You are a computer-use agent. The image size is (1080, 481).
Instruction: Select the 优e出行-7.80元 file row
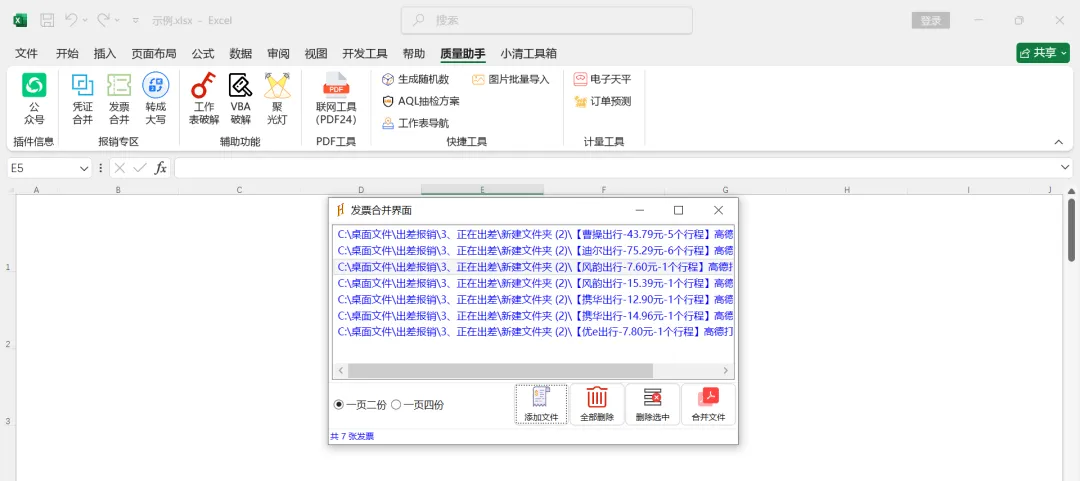point(534,331)
